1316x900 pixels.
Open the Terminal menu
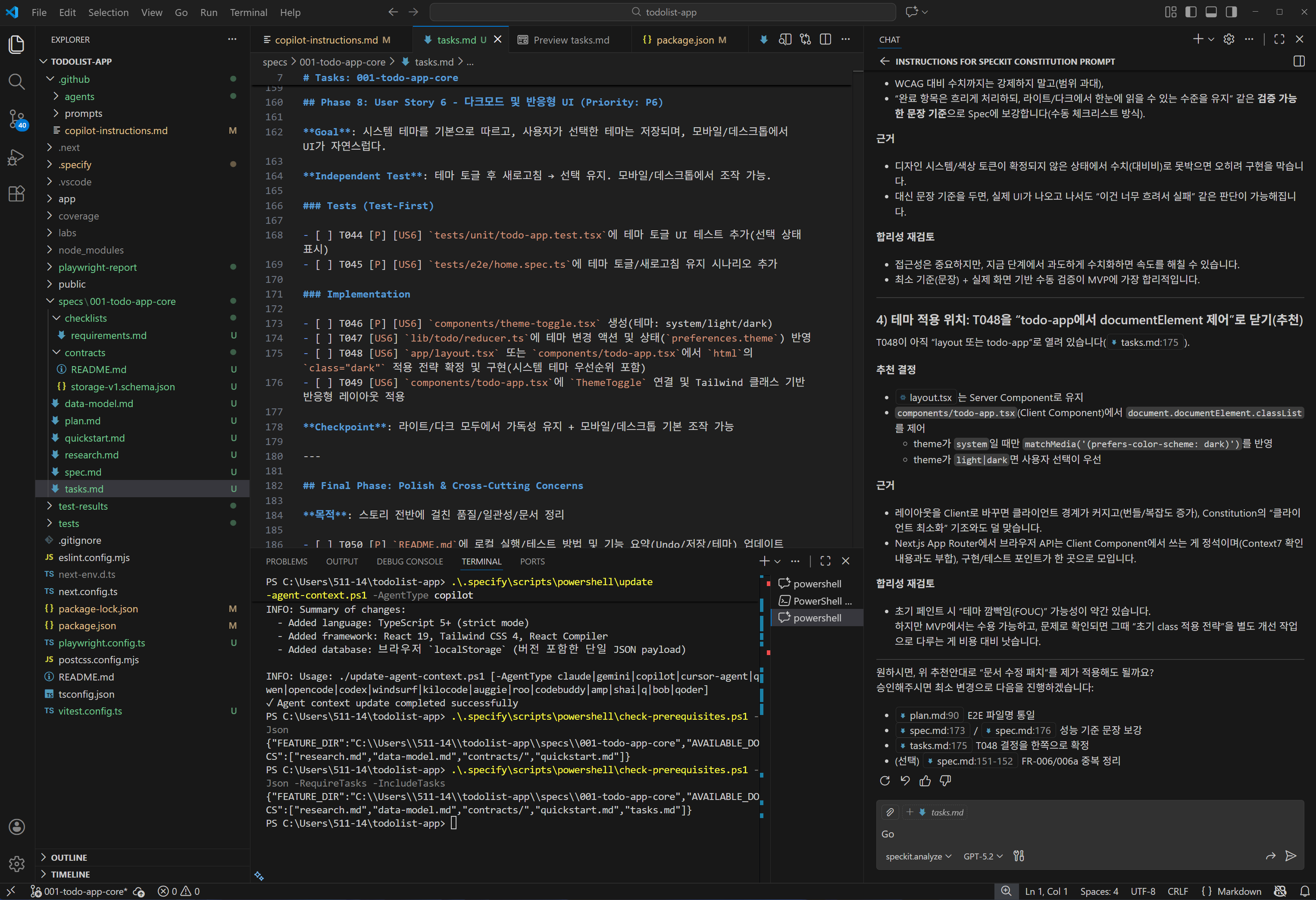pos(248,12)
